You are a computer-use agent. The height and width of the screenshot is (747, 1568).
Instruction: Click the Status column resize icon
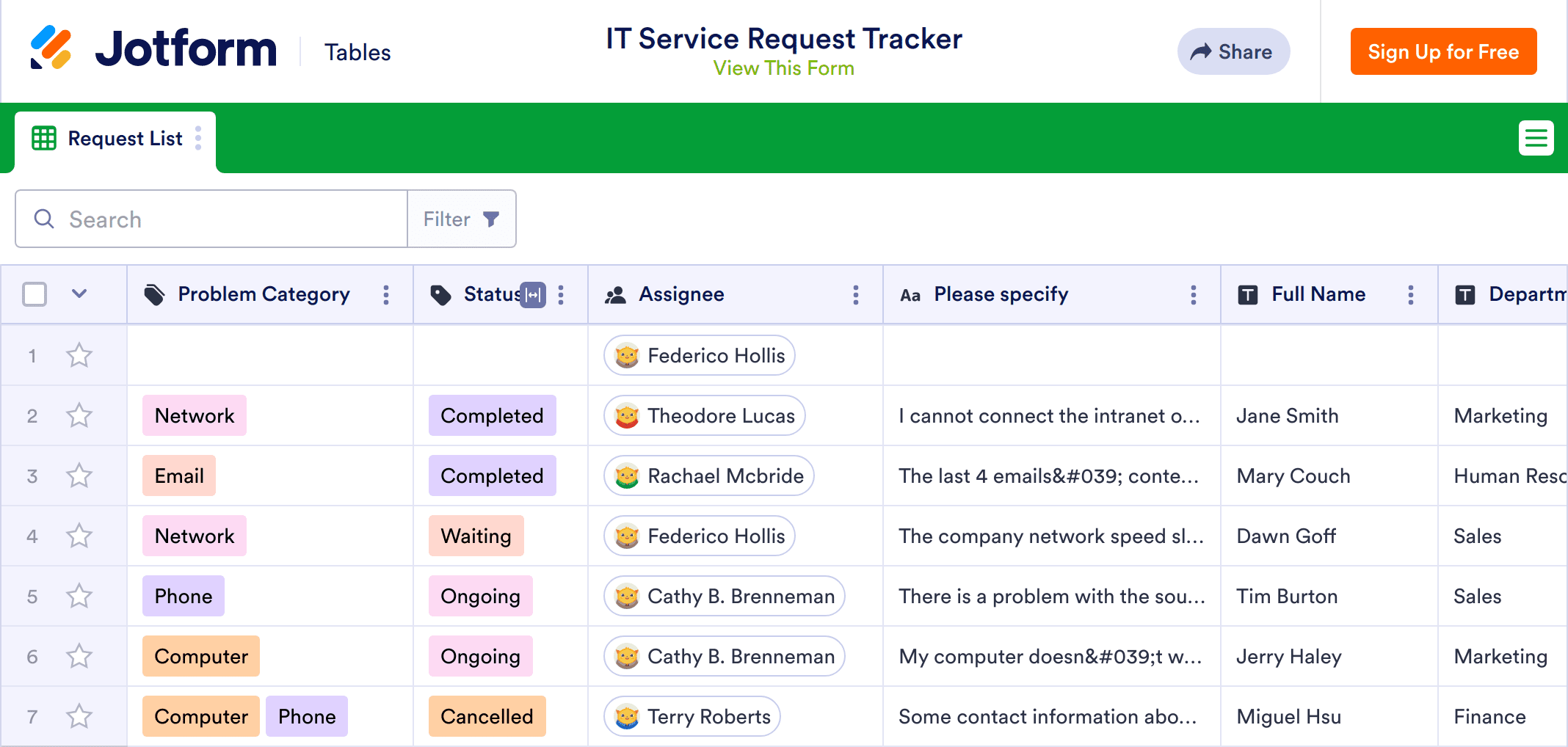(x=533, y=295)
